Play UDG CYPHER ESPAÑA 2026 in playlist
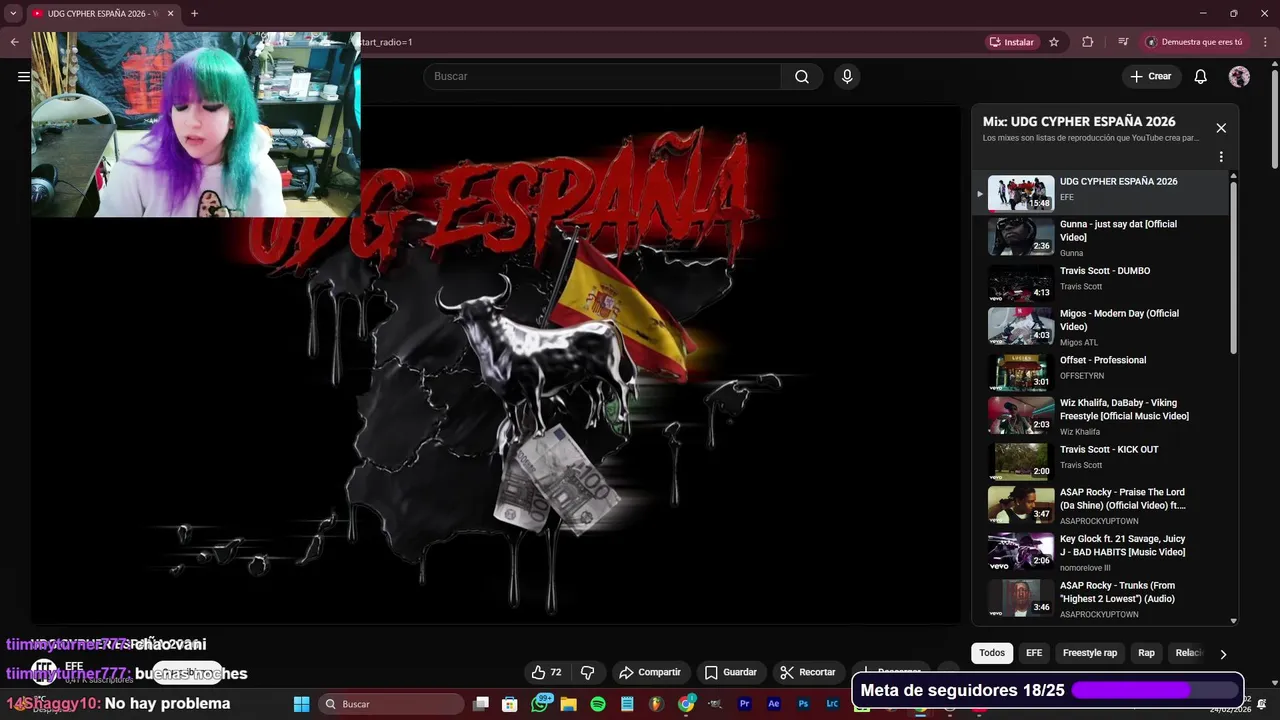 [x=1099, y=193]
